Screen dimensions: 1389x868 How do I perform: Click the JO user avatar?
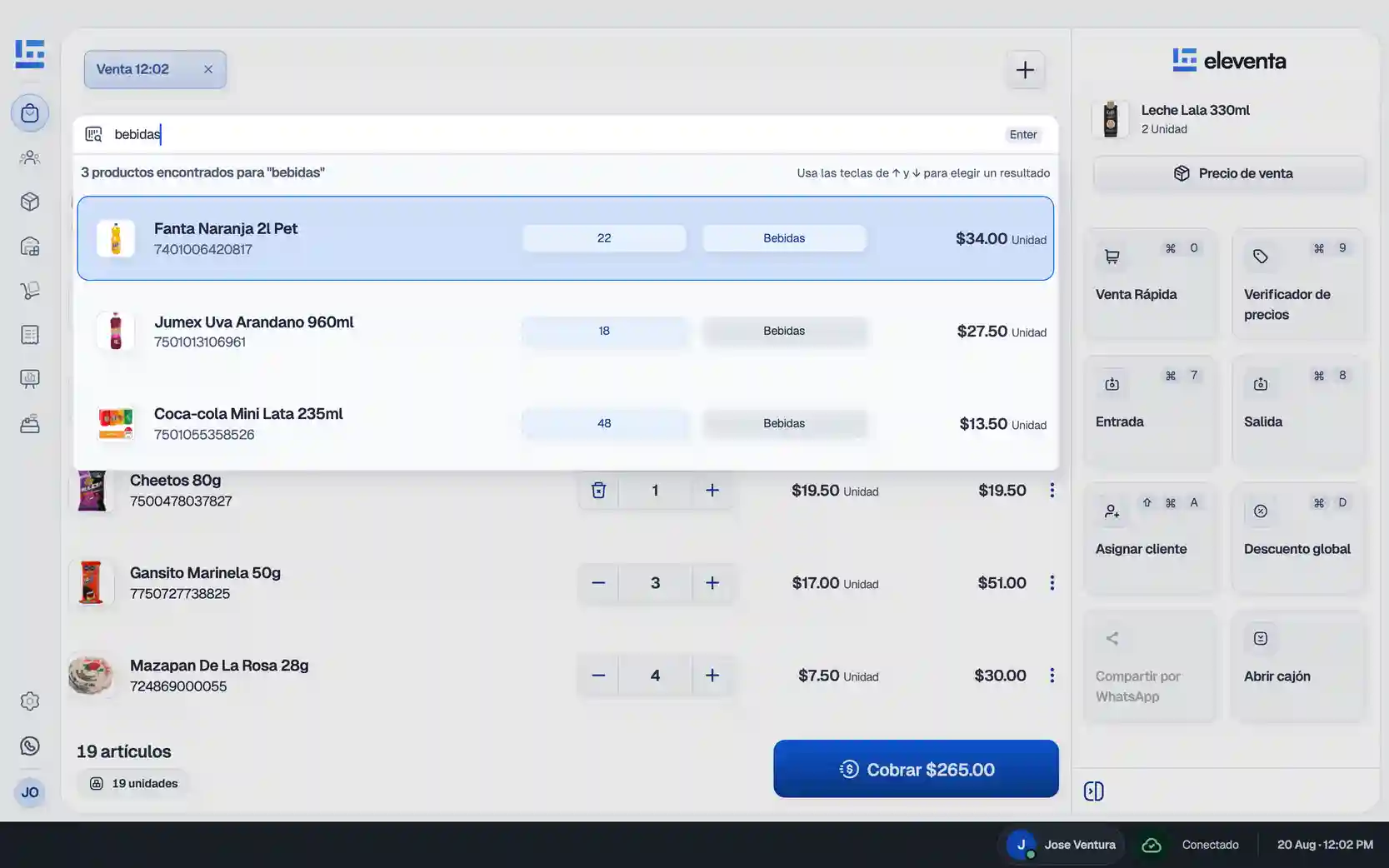click(30, 792)
